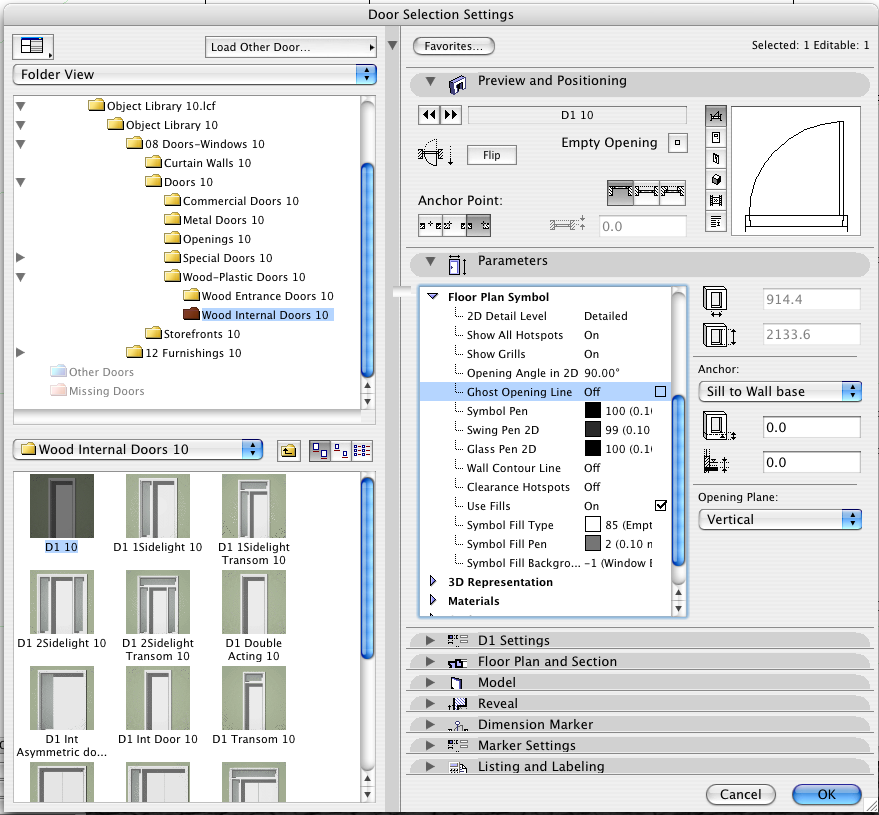
Task: Expand the D1 Settings panel
Action: pyautogui.click(x=431, y=640)
